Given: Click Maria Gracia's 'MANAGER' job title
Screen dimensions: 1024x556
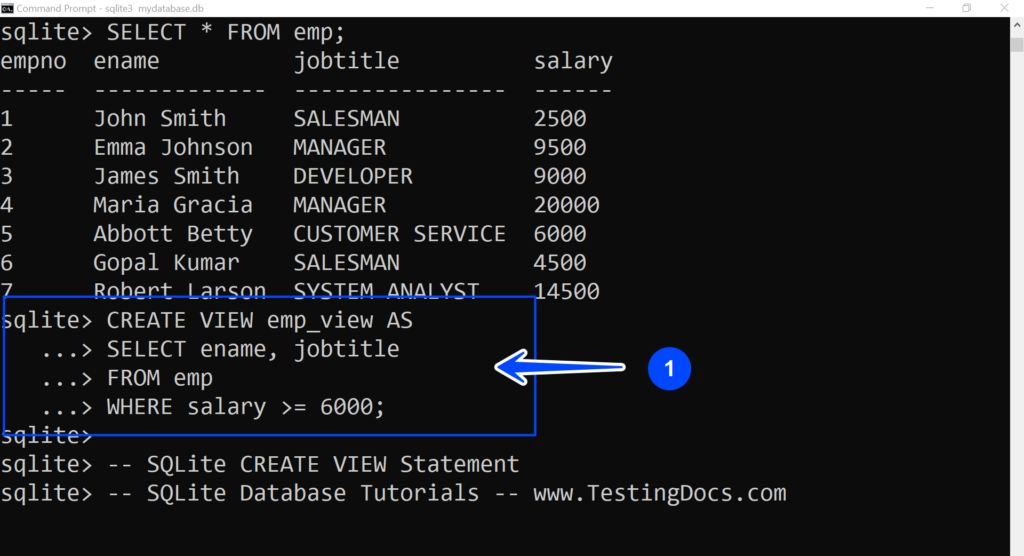Looking at the screenshot, I should point(340,205).
